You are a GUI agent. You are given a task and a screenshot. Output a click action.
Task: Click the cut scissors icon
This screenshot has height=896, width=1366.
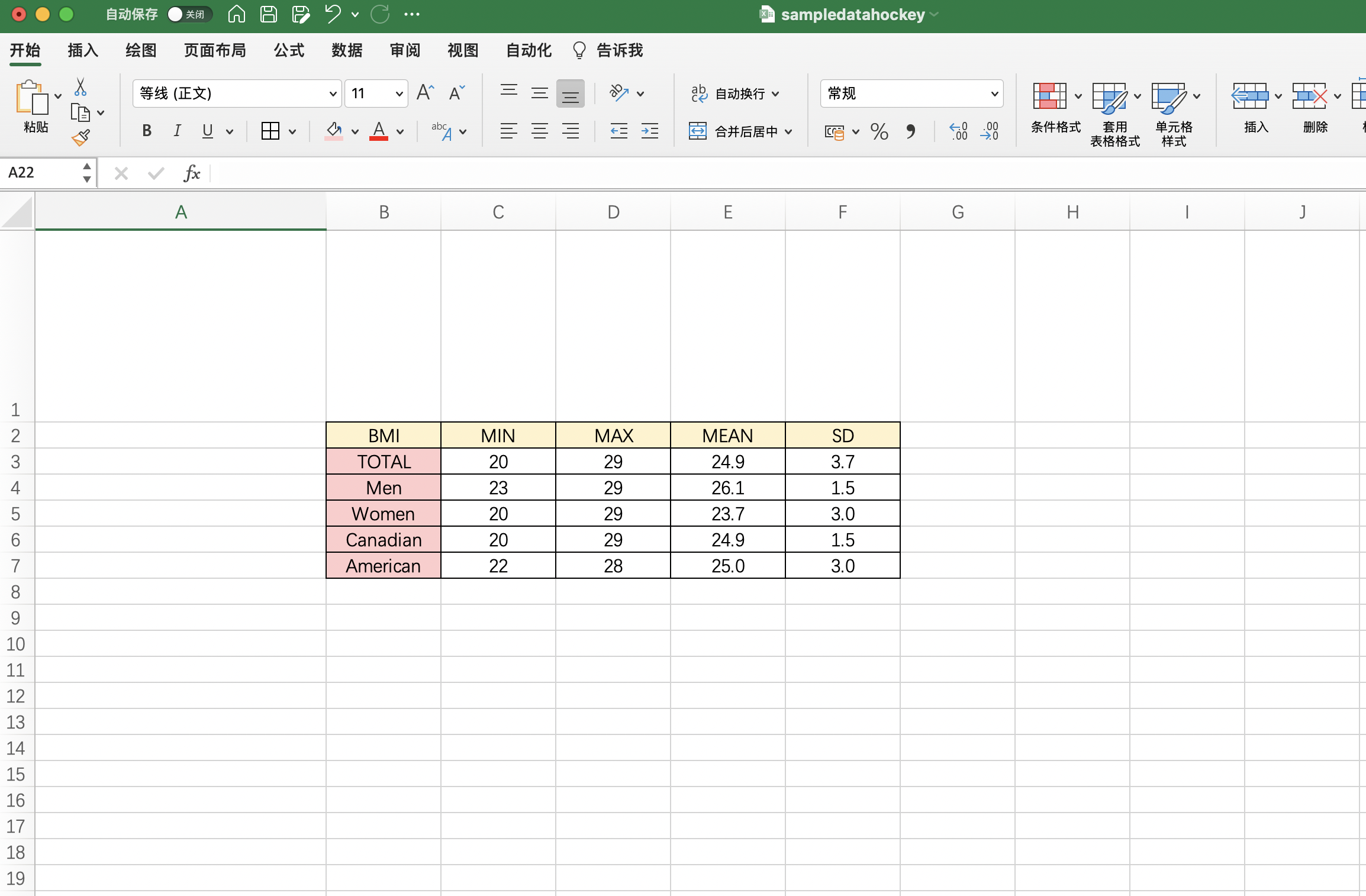point(80,88)
